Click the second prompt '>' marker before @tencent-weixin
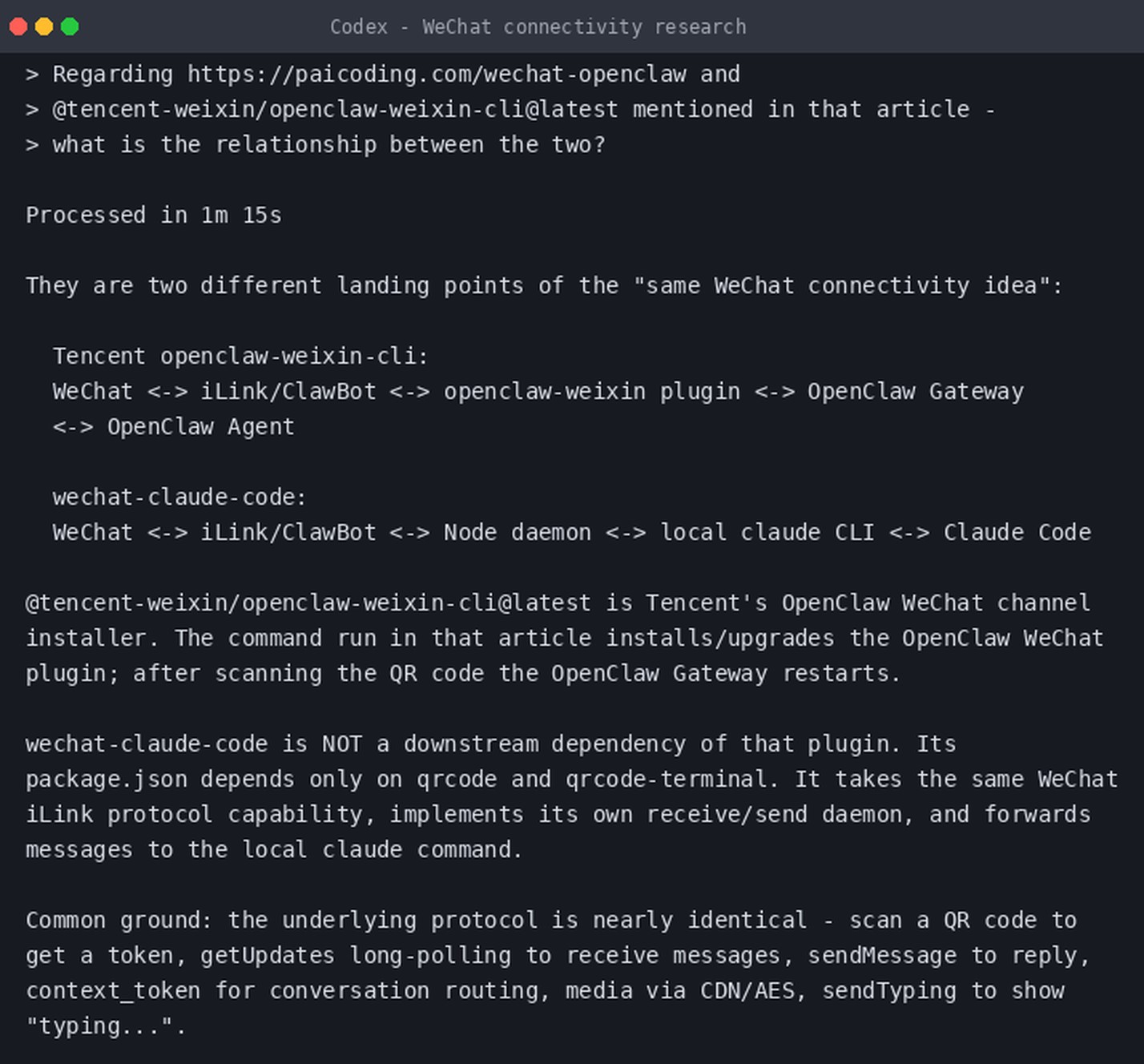The width and height of the screenshot is (1144, 1064). point(32,110)
